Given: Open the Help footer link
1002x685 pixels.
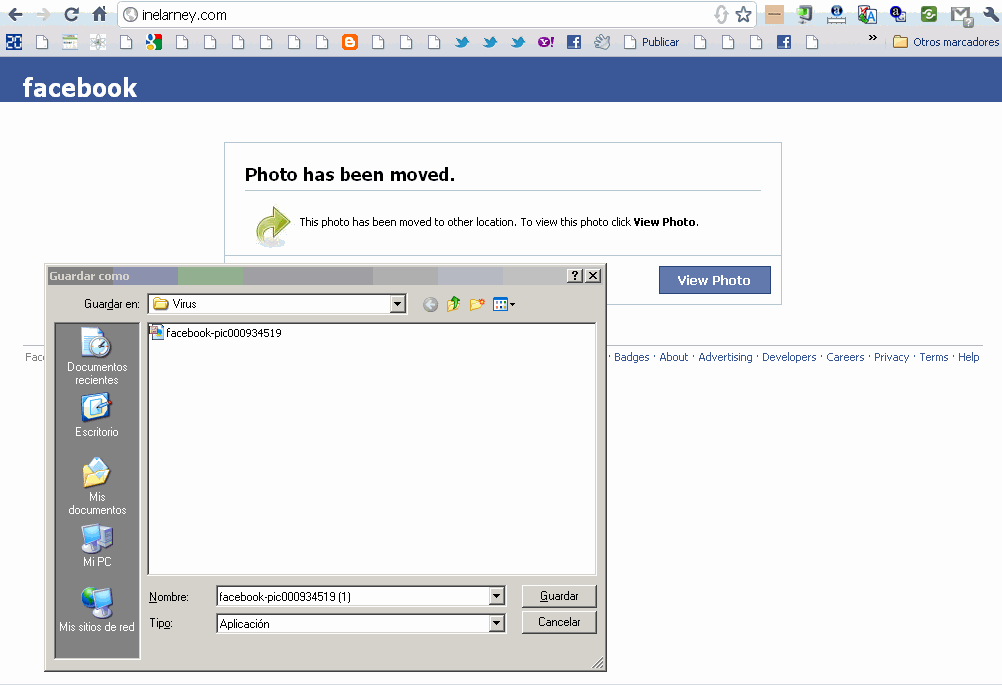Looking at the screenshot, I should [x=969, y=357].
